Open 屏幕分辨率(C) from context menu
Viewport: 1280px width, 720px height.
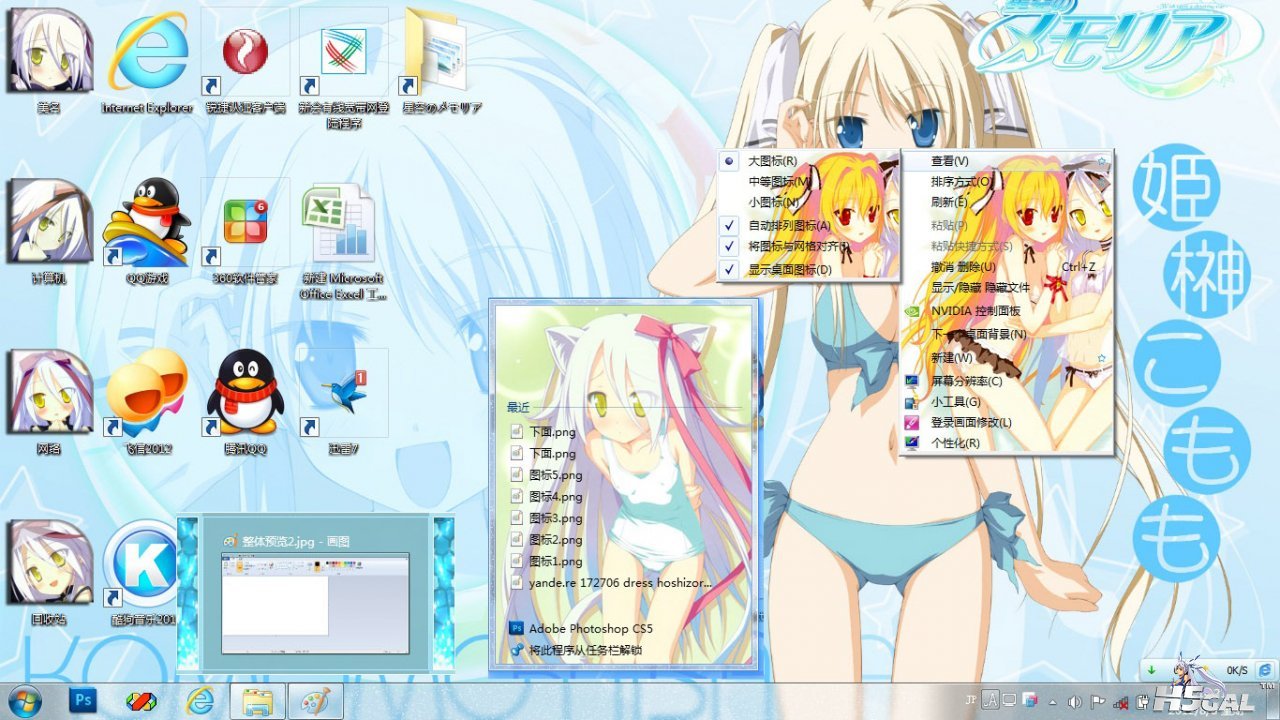tap(1006, 381)
